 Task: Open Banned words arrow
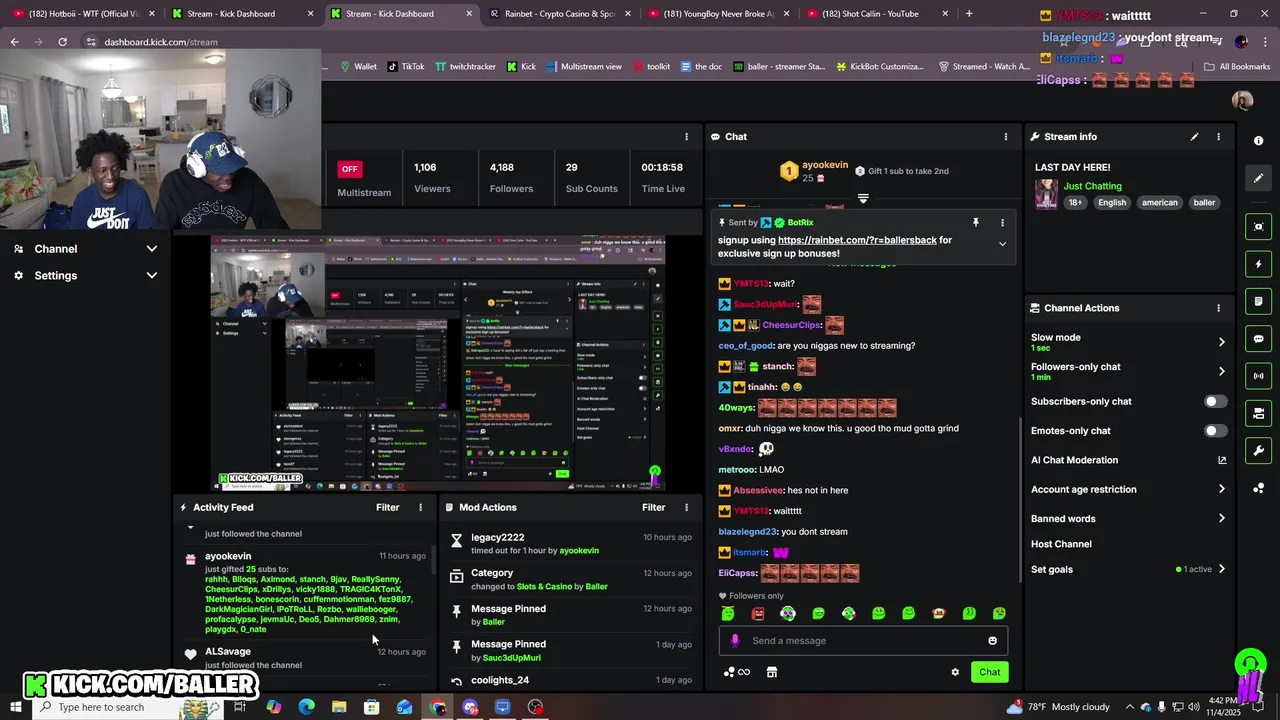click(x=1221, y=518)
